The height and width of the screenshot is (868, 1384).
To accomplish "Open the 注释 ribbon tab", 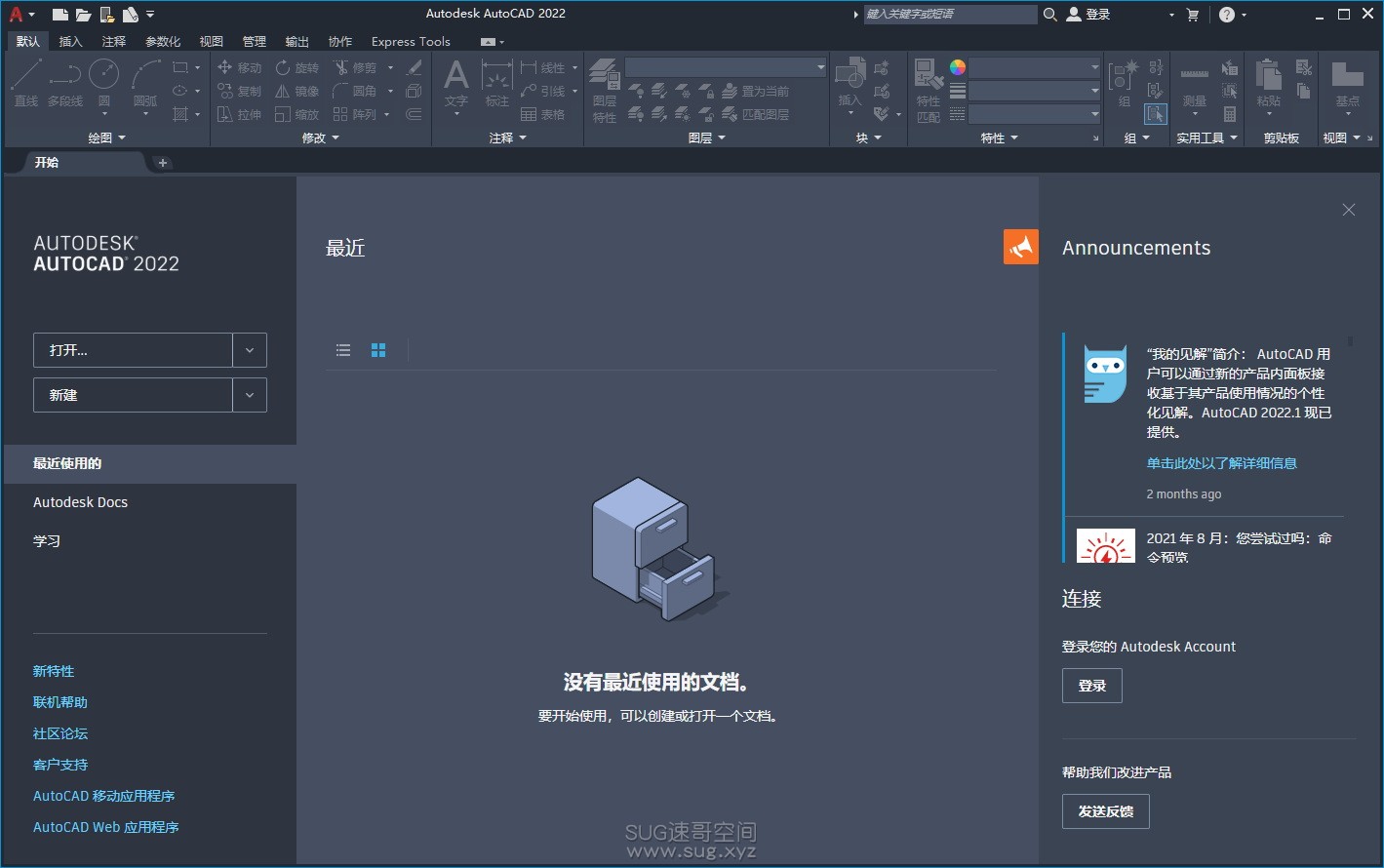I will [114, 41].
